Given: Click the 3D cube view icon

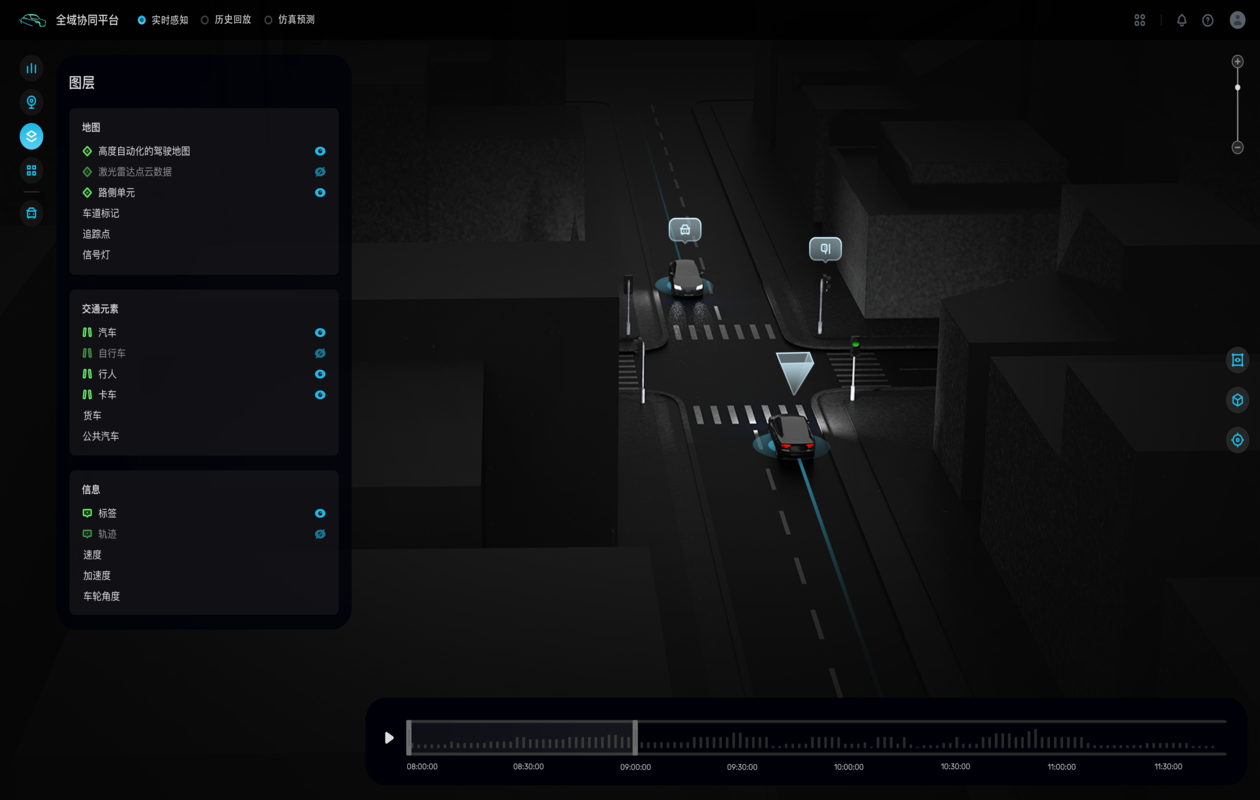Looking at the screenshot, I should point(1237,400).
